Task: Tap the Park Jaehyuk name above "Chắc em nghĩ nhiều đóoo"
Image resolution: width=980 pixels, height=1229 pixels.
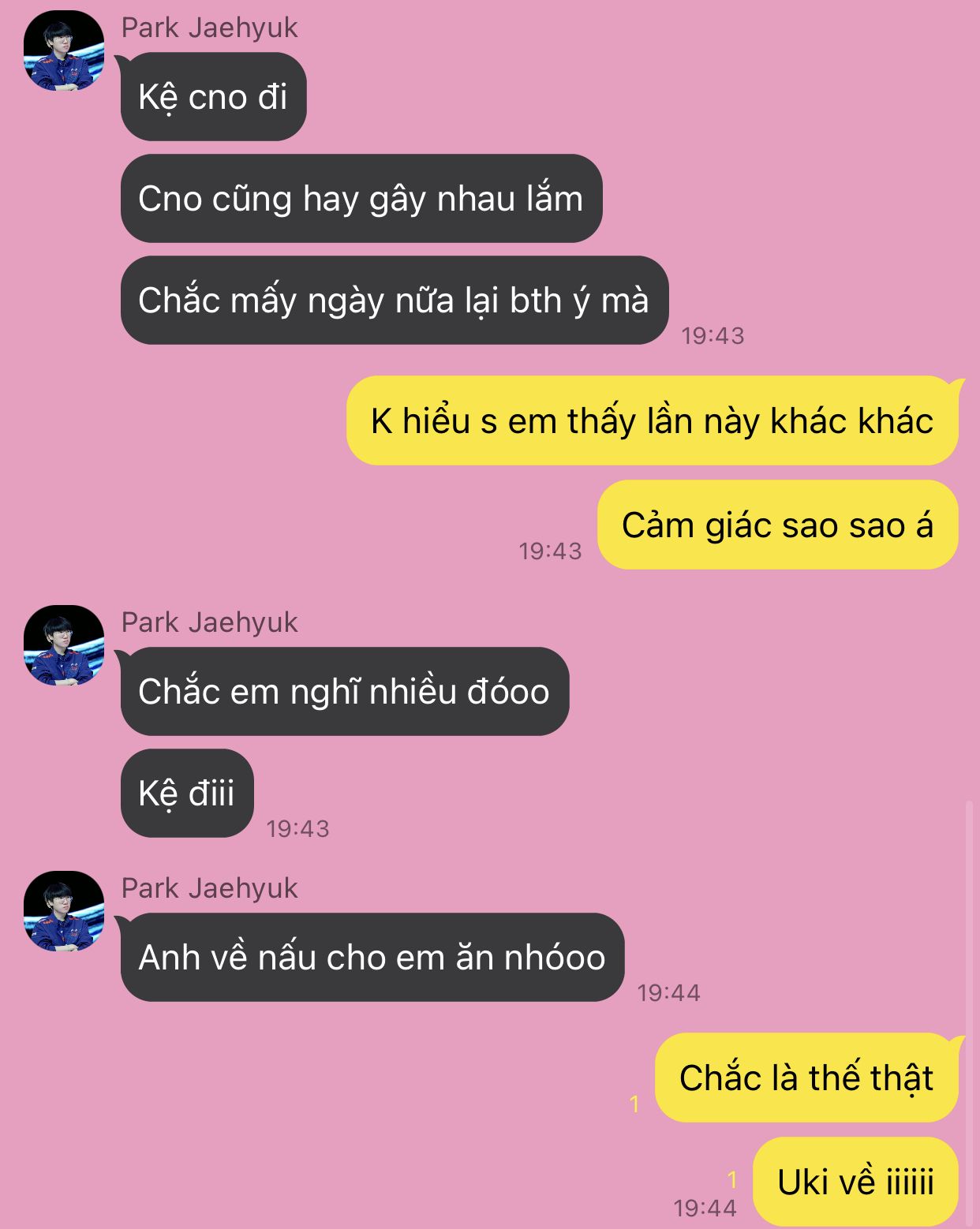Action: pos(209,622)
